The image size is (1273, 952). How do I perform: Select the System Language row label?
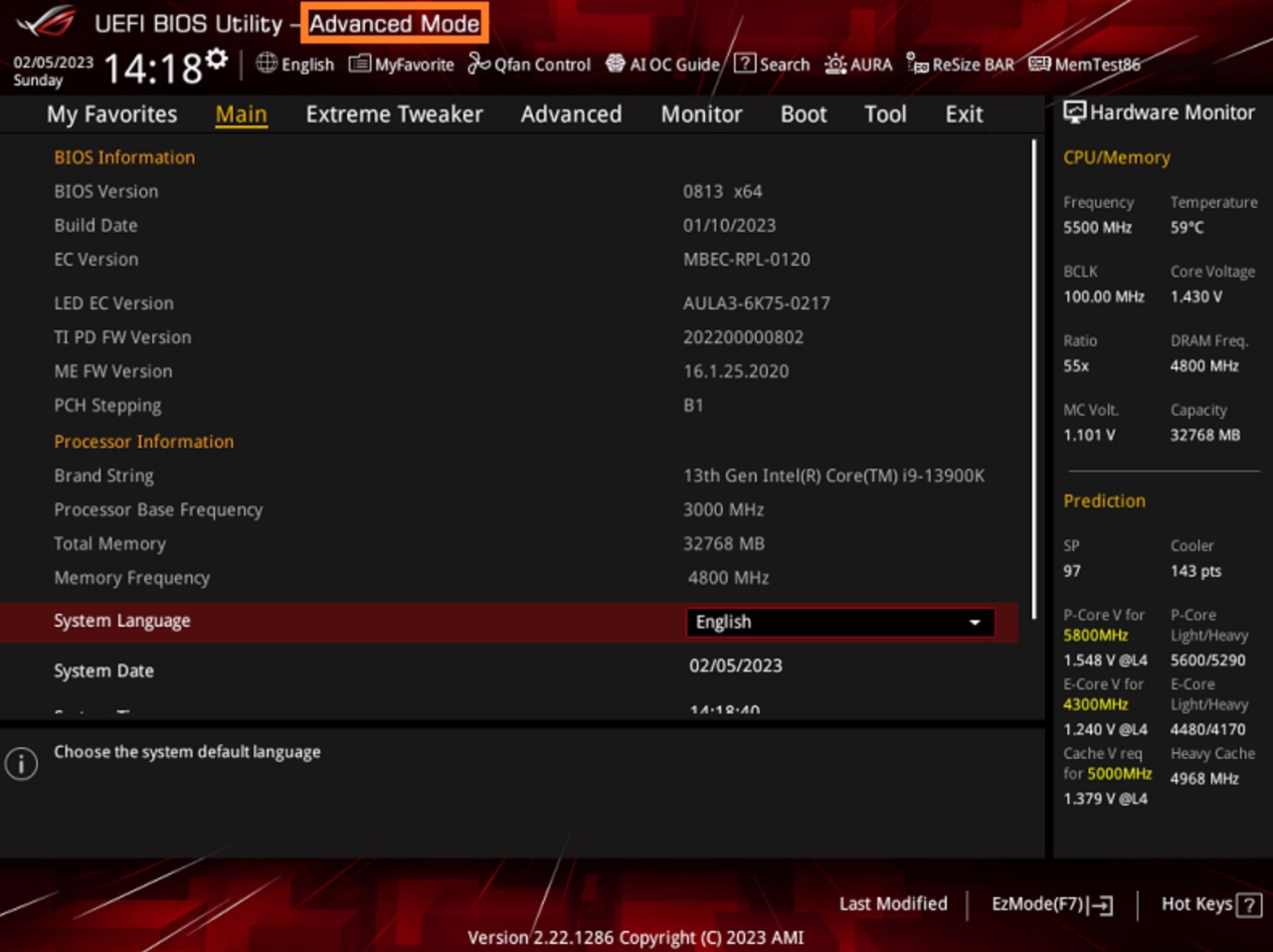click(122, 621)
